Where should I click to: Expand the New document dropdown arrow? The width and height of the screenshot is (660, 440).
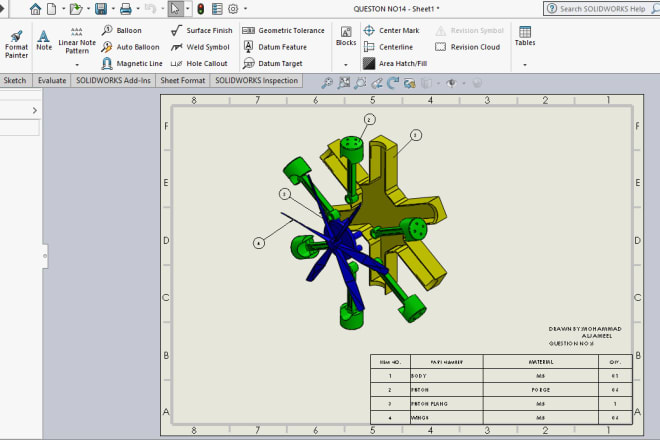point(63,9)
